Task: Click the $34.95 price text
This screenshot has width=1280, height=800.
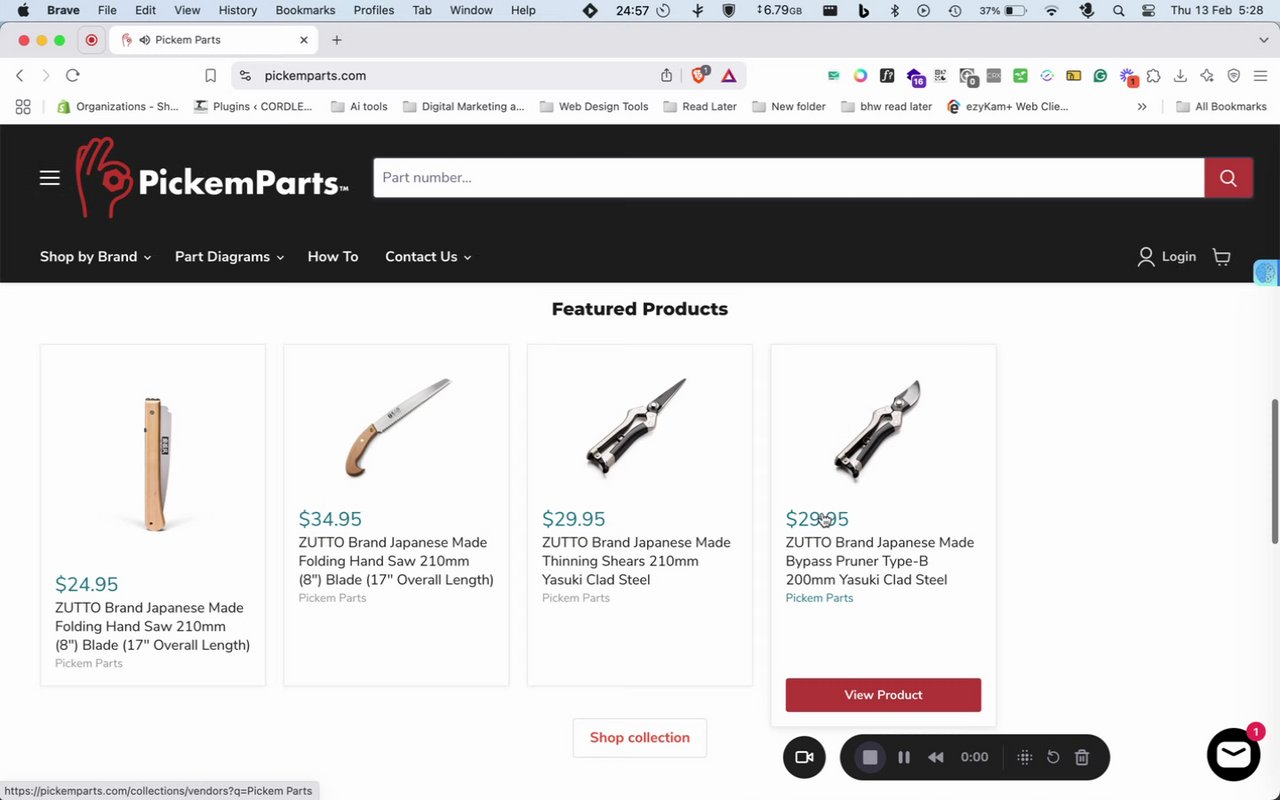Action: pos(330,519)
